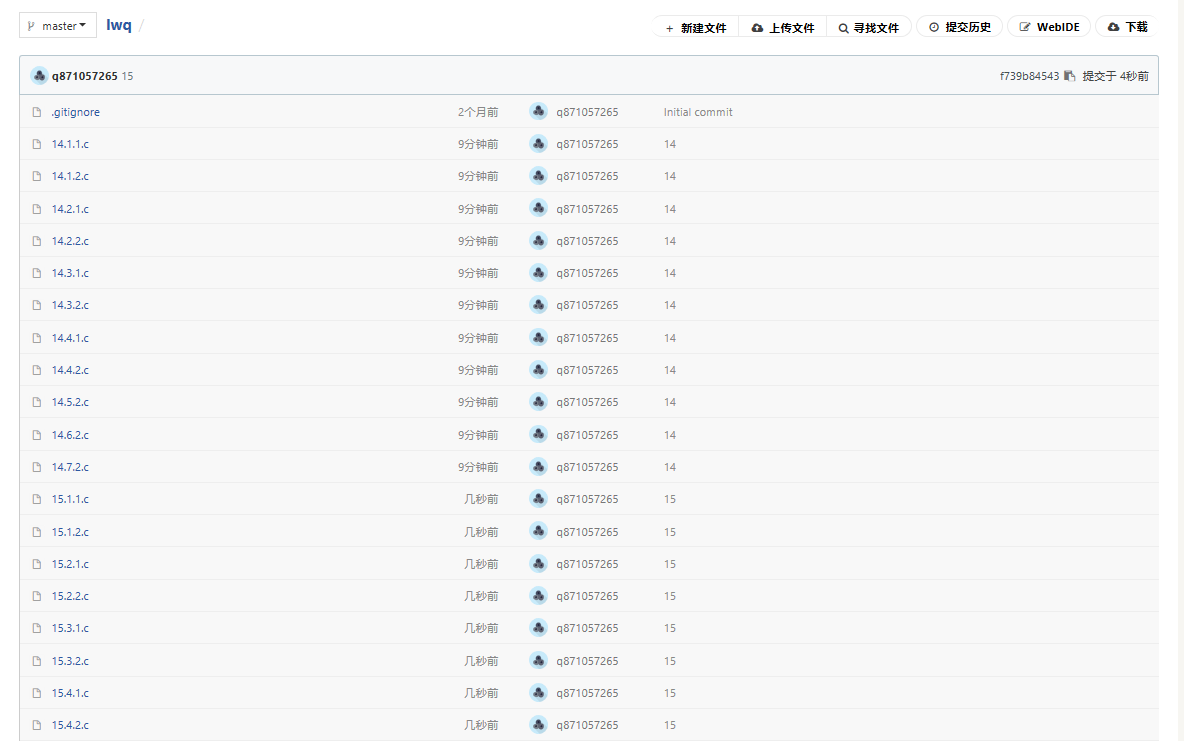Open commit message 15 in 15.1.1.c row
The image size is (1184, 741).
pos(670,499)
